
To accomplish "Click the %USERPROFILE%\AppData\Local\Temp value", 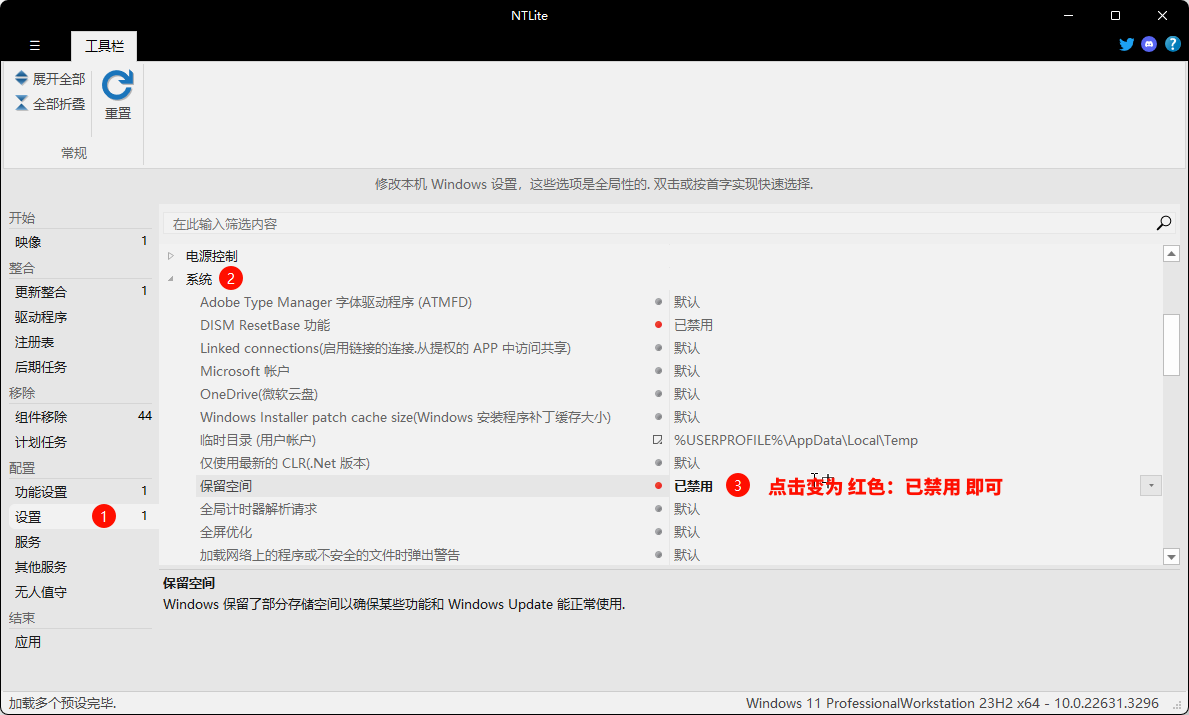I will pyautogui.click(x=795, y=440).
